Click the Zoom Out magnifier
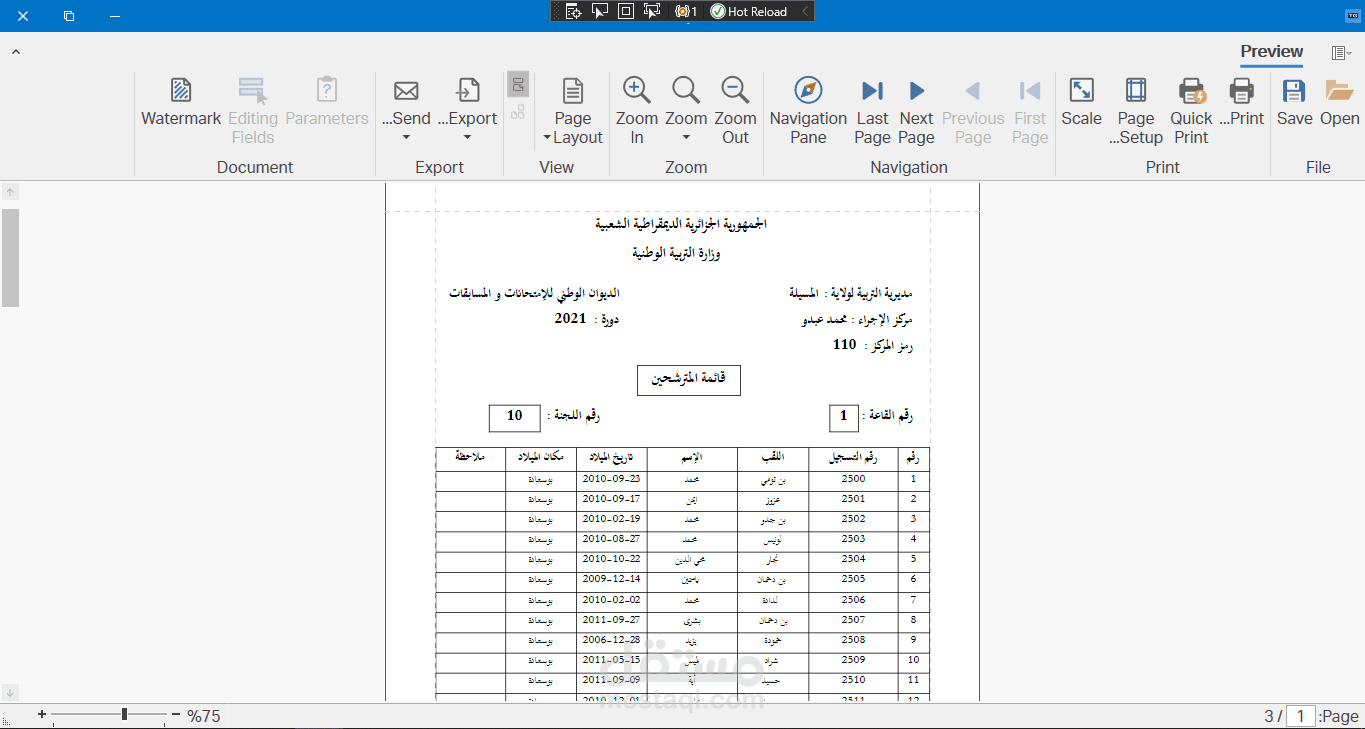Image resolution: width=1365 pixels, height=729 pixels. [735, 111]
